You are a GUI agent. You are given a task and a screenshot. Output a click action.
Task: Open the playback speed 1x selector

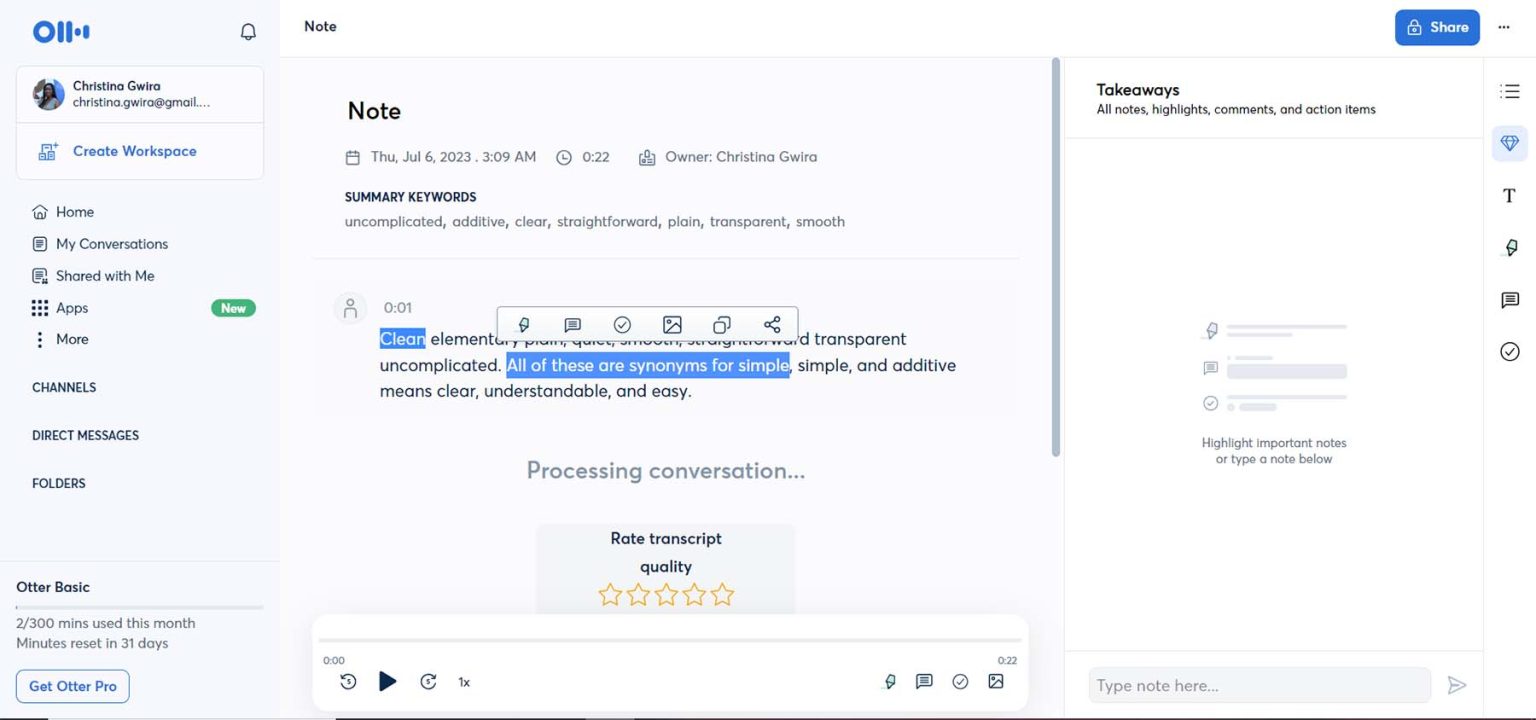pos(463,681)
